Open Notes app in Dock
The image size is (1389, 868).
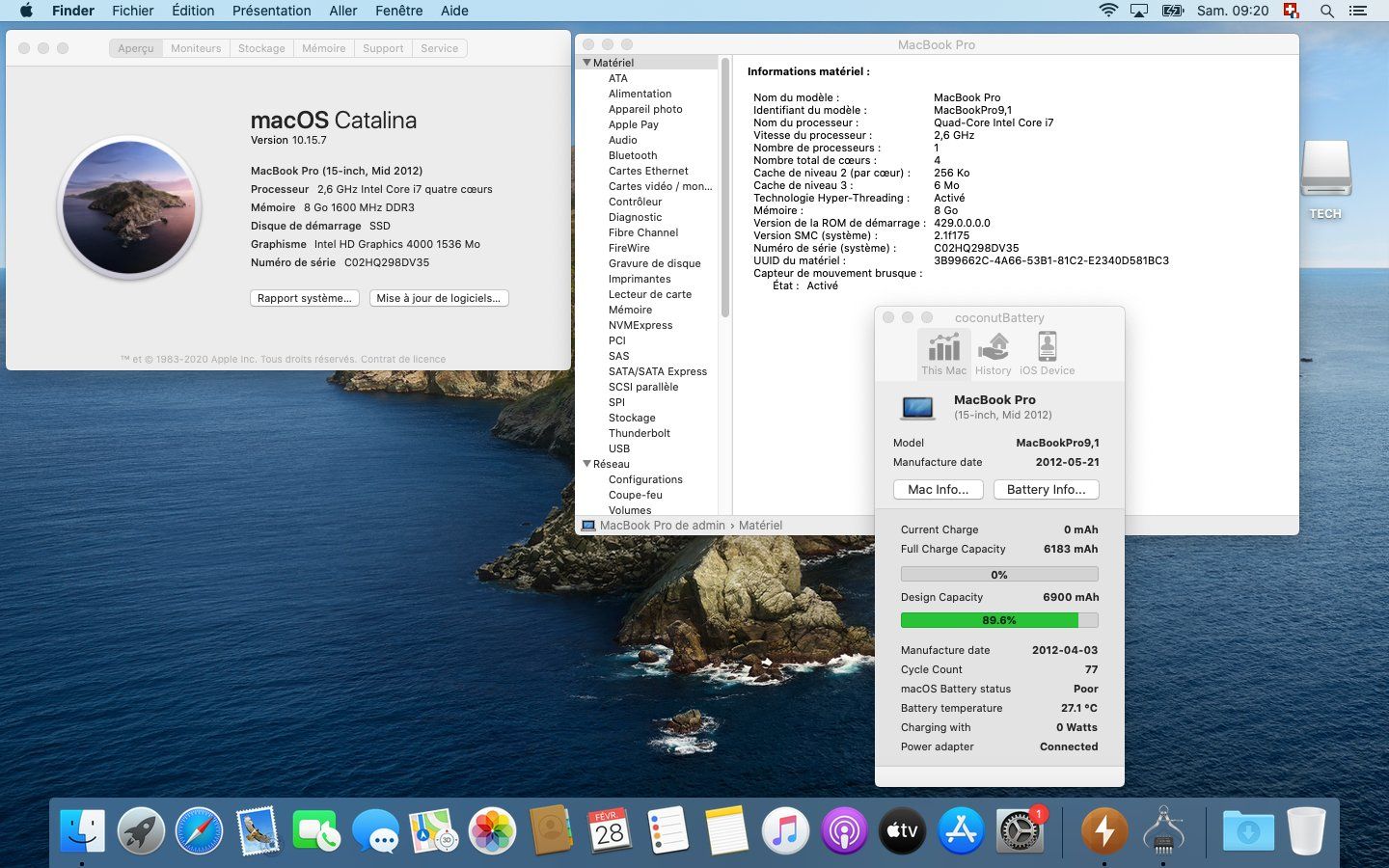(x=726, y=830)
